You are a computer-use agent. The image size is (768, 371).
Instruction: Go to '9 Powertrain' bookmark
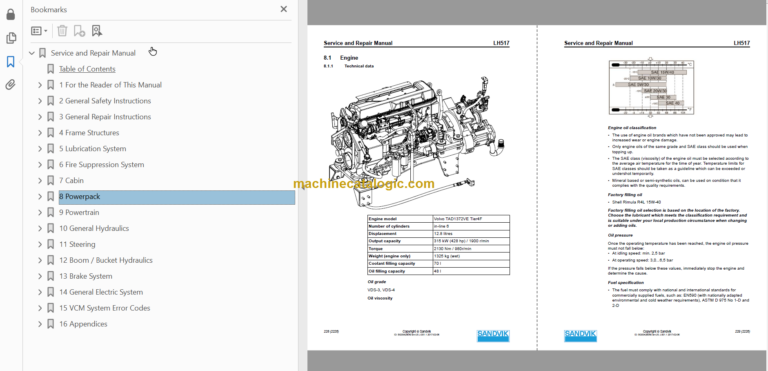[79, 212]
